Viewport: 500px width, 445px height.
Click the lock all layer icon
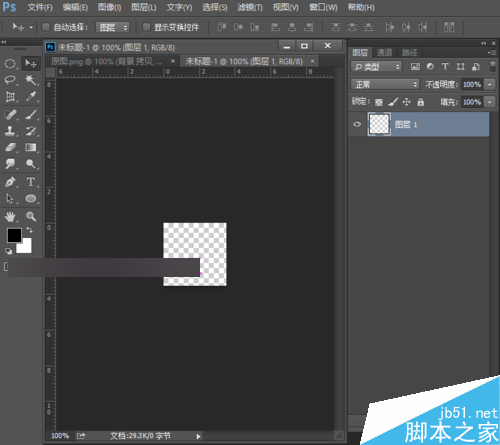[x=421, y=102]
